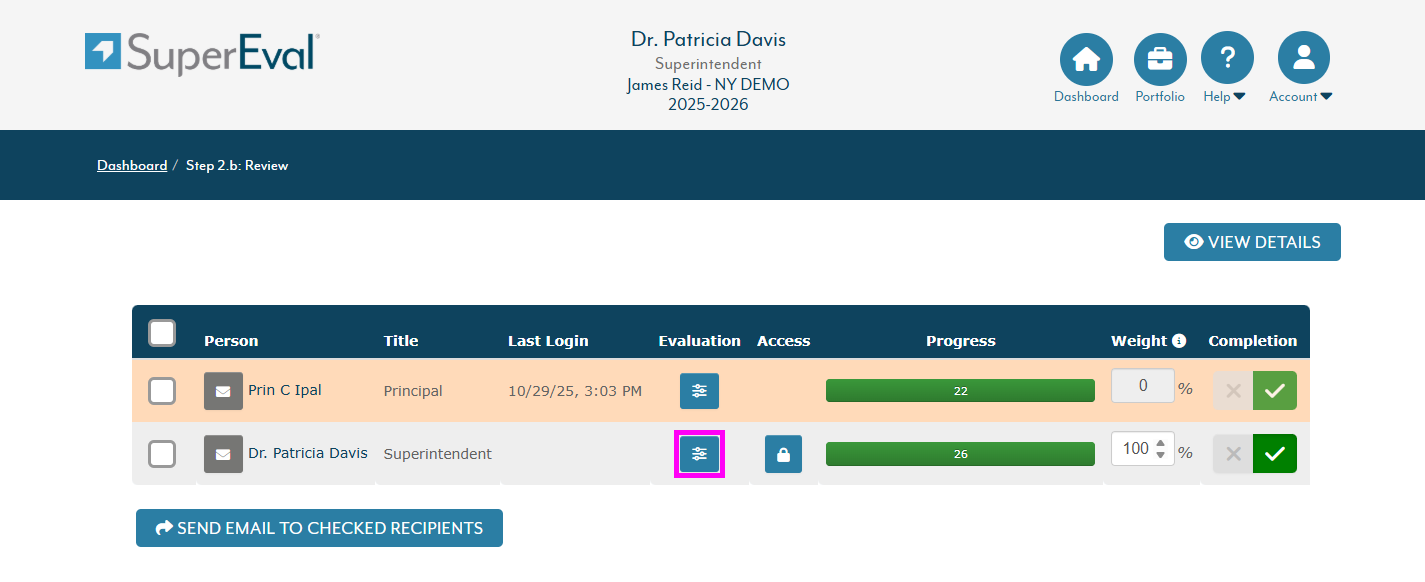Click the email icon beside Dr. Patricia Davis
1425x582 pixels.
223,454
